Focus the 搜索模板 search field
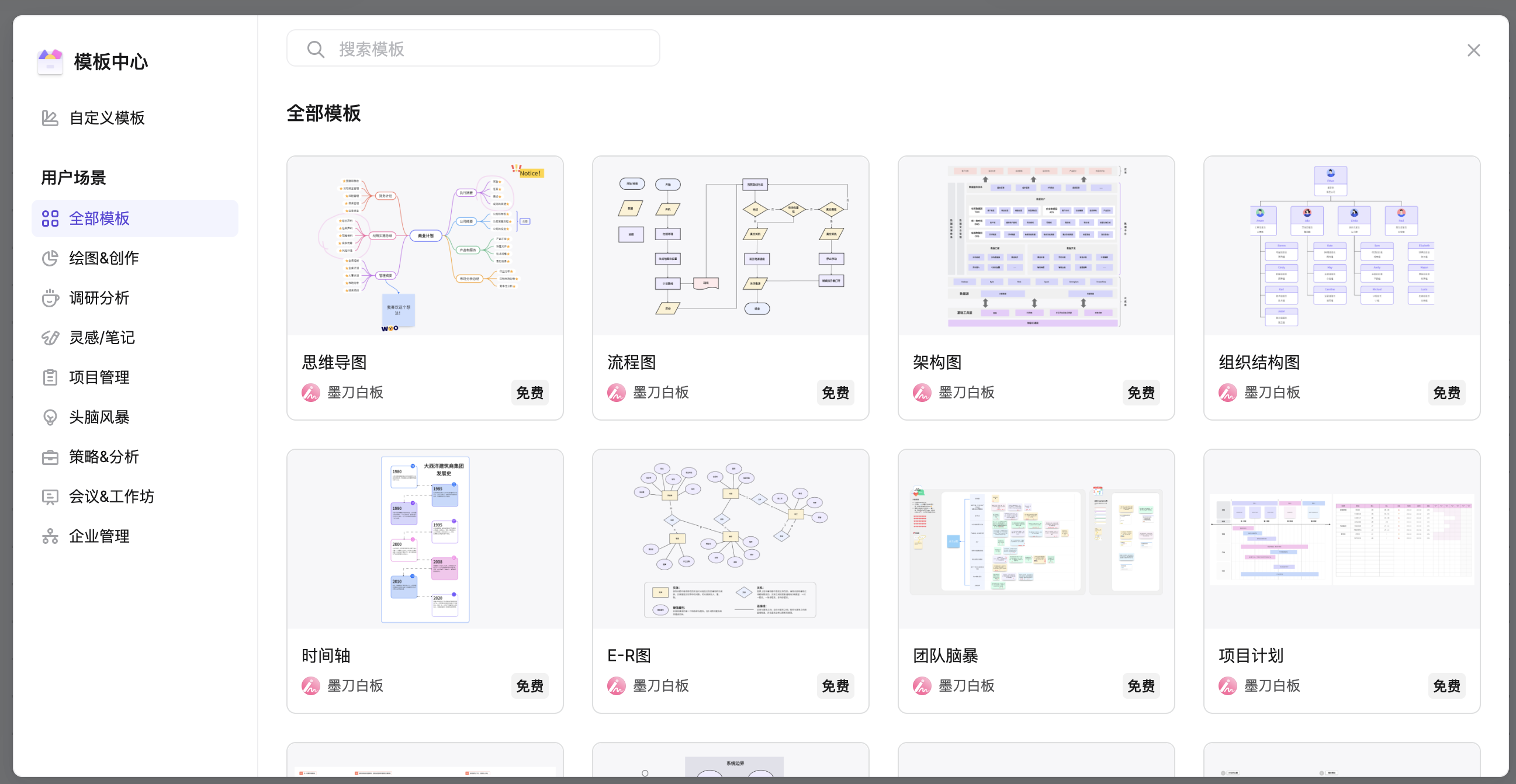This screenshot has width=1516, height=784. 473,49
